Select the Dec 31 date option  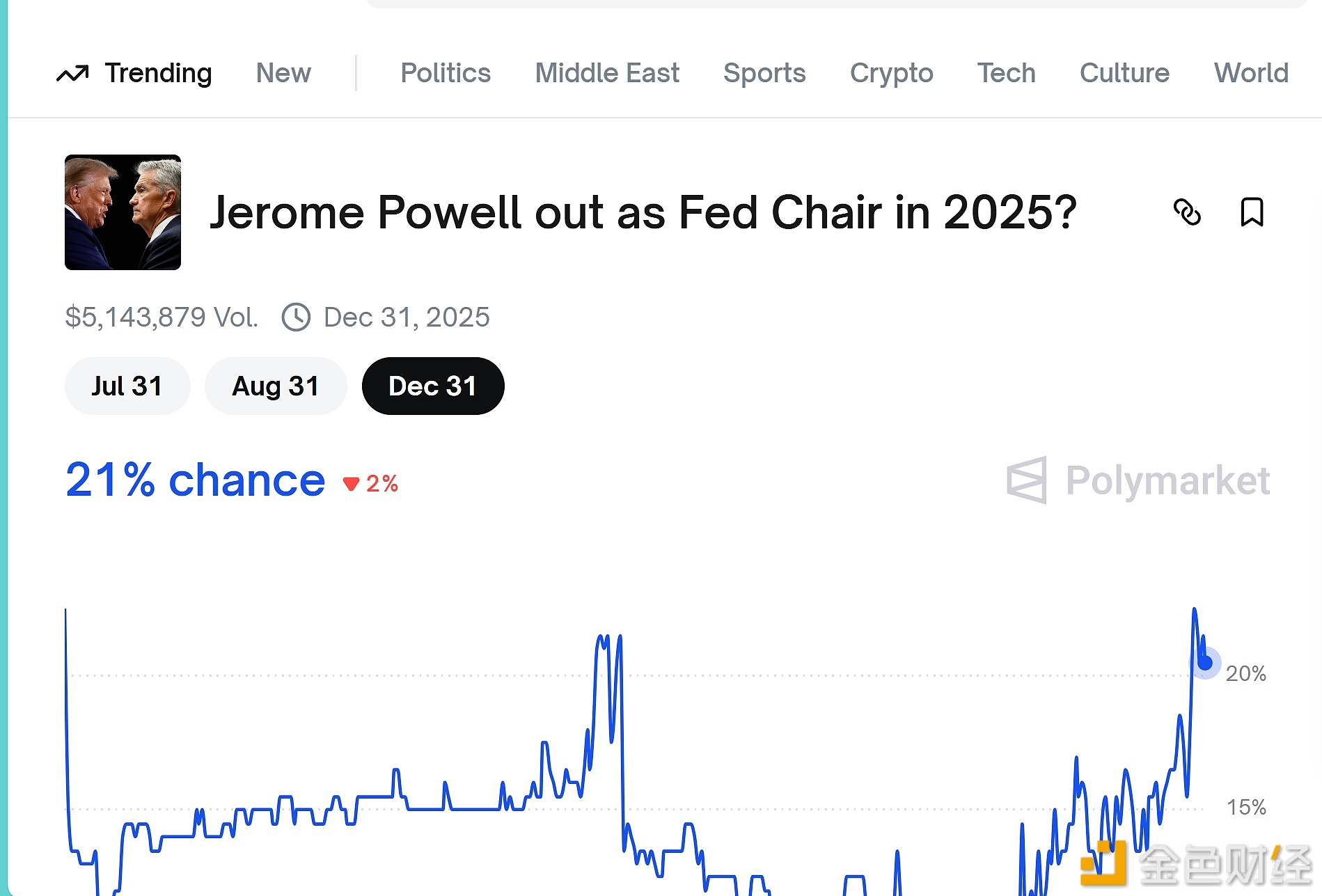432,386
